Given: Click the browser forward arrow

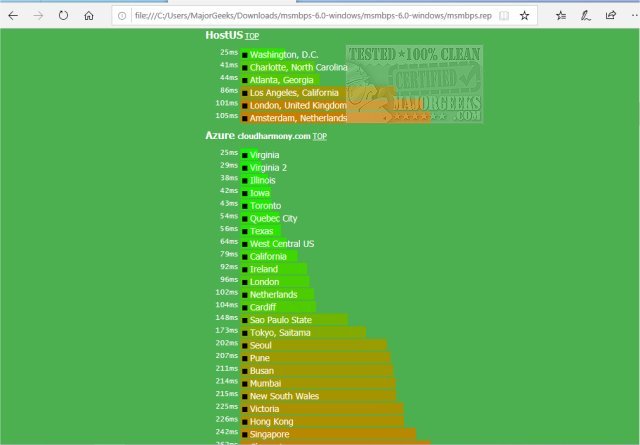Looking at the screenshot, I should tap(38, 16).
